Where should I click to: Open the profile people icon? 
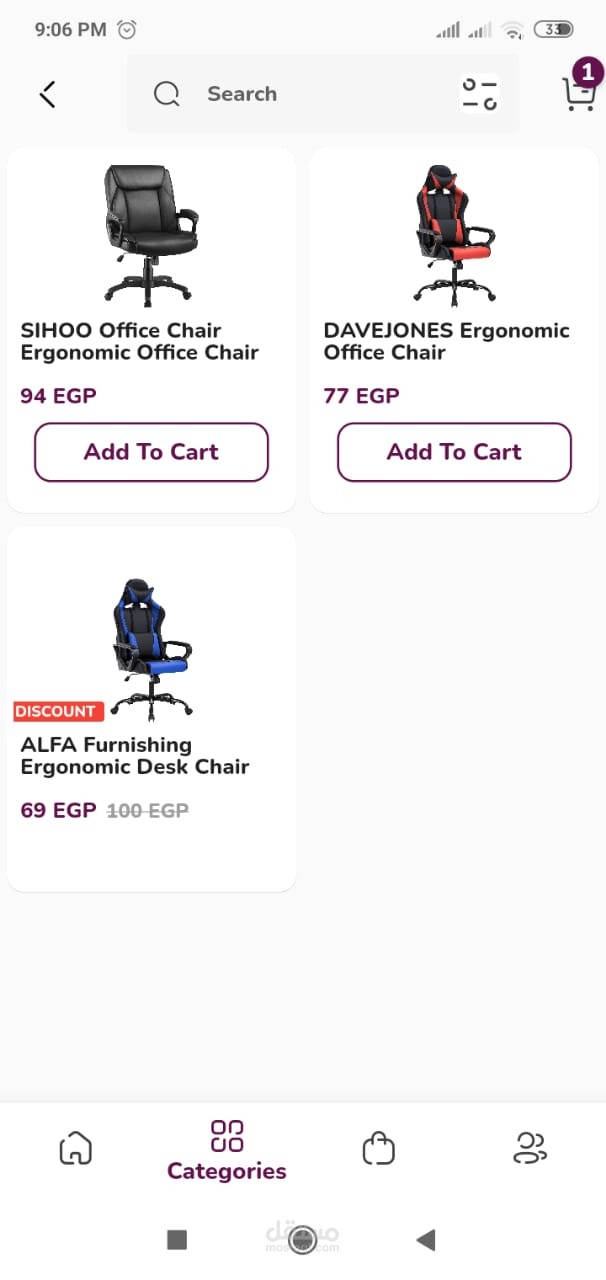pyautogui.click(x=529, y=1148)
